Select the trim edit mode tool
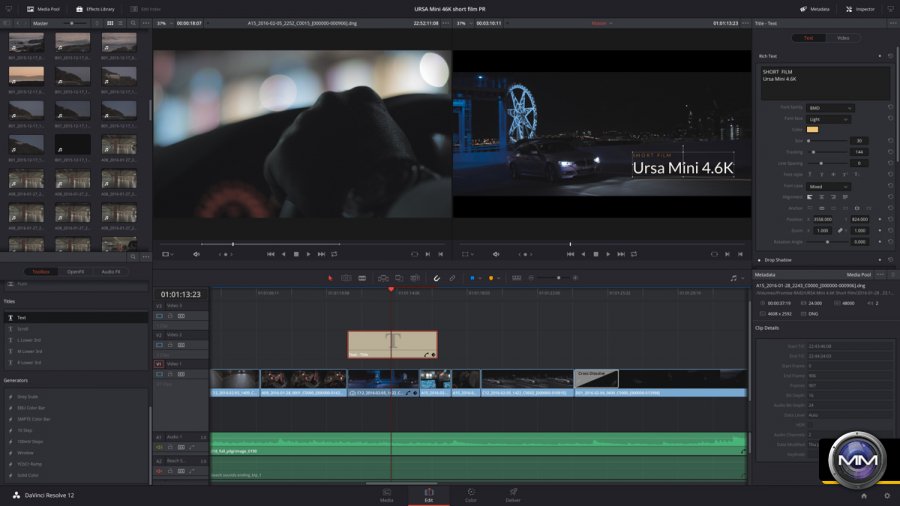 point(346,278)
